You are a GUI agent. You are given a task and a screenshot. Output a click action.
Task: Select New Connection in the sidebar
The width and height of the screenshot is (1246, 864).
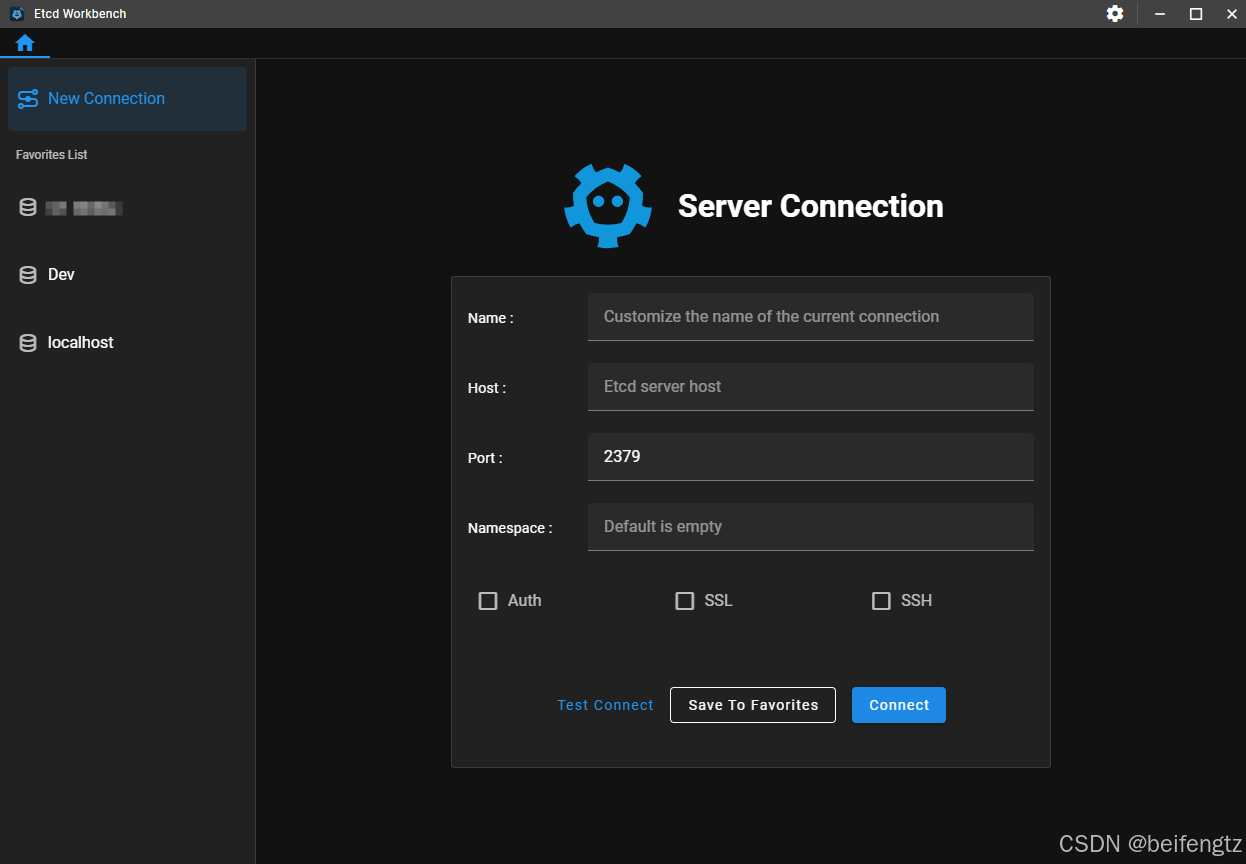coord(127,99)
